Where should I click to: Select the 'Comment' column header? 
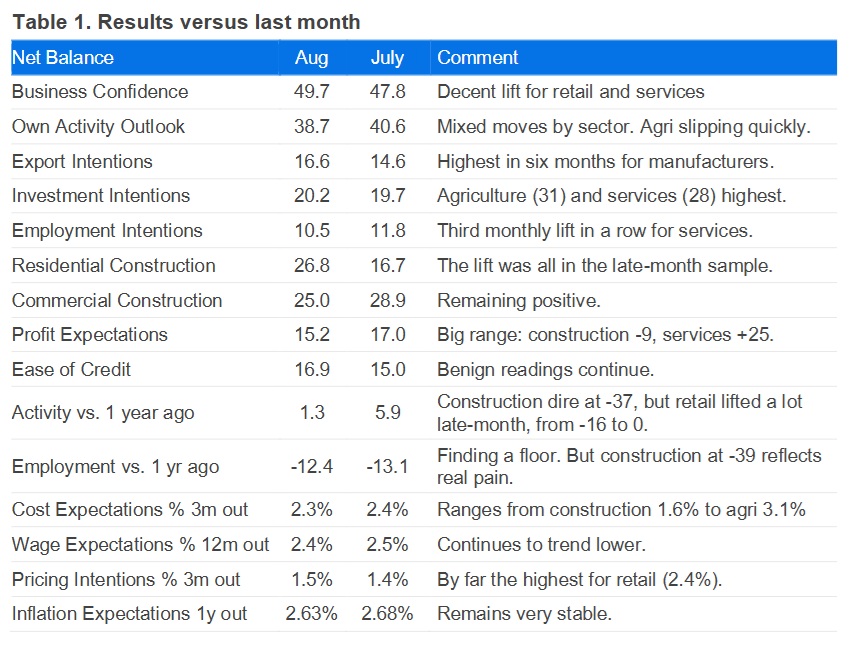[x=478, y=57]
